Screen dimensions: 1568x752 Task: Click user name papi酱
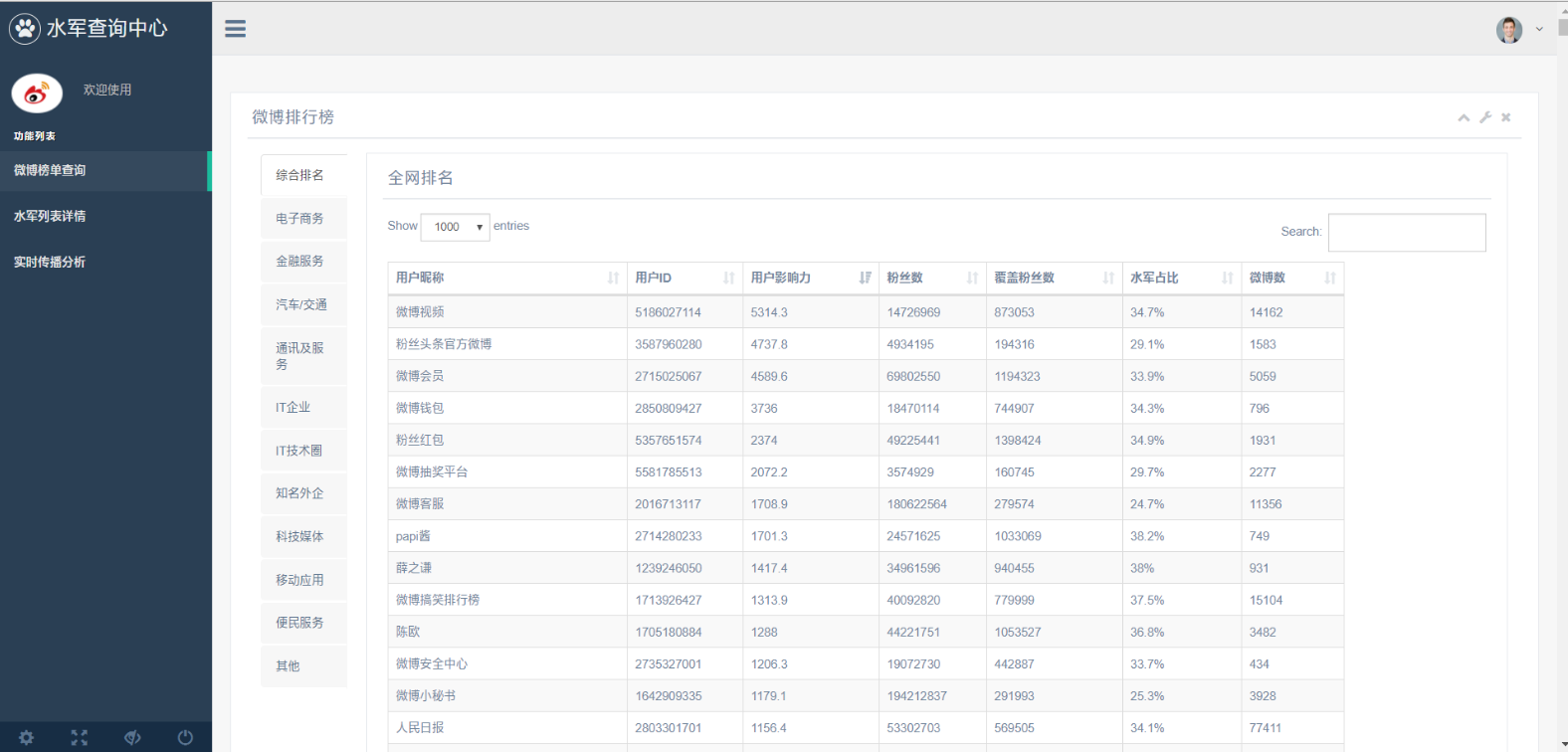[x=413, y=536]
